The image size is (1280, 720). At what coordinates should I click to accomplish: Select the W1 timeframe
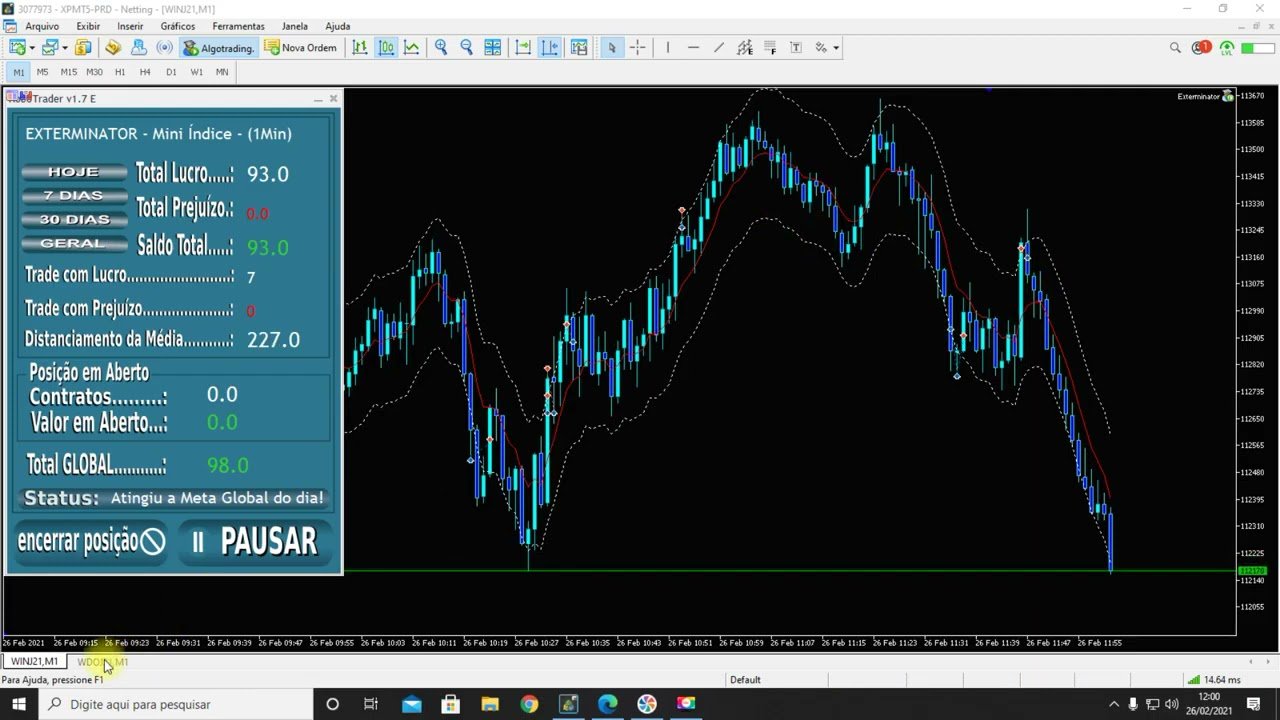196,72
